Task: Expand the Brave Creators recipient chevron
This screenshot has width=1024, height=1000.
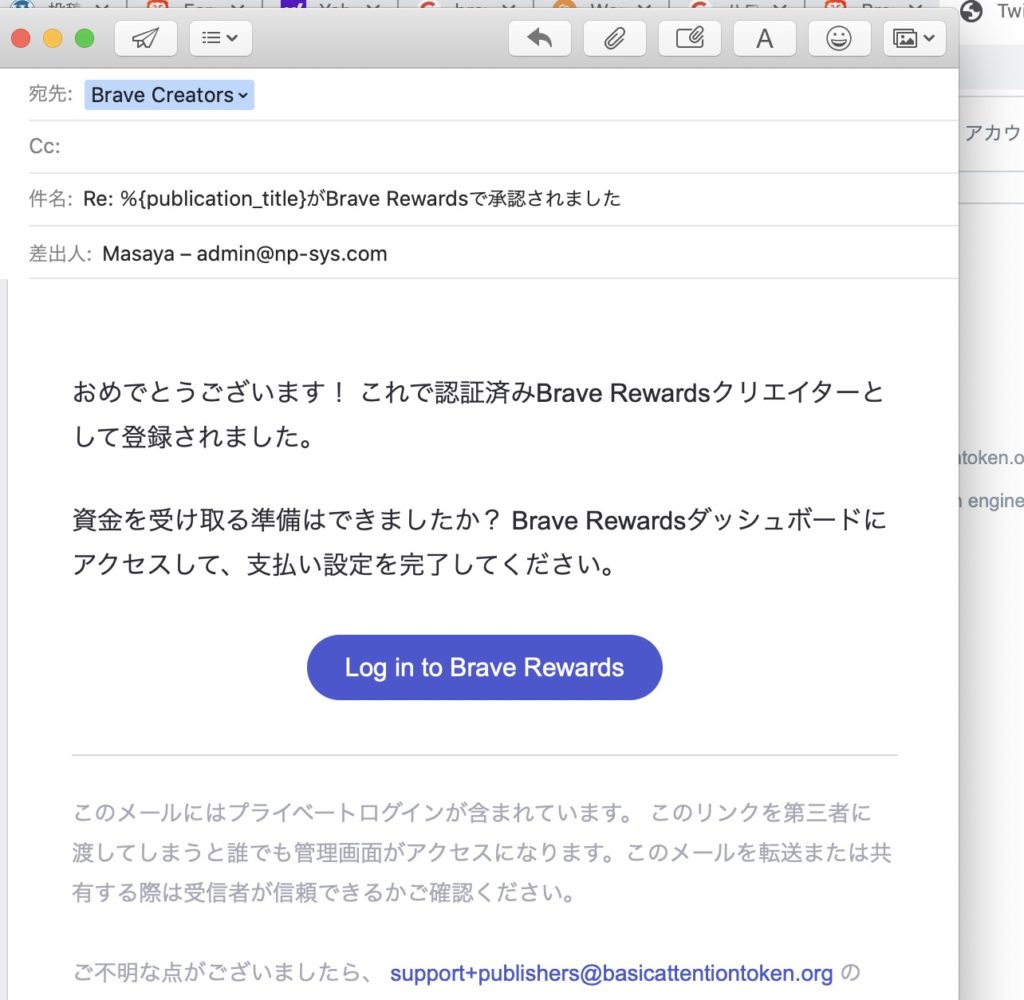Action: [243, 95]
